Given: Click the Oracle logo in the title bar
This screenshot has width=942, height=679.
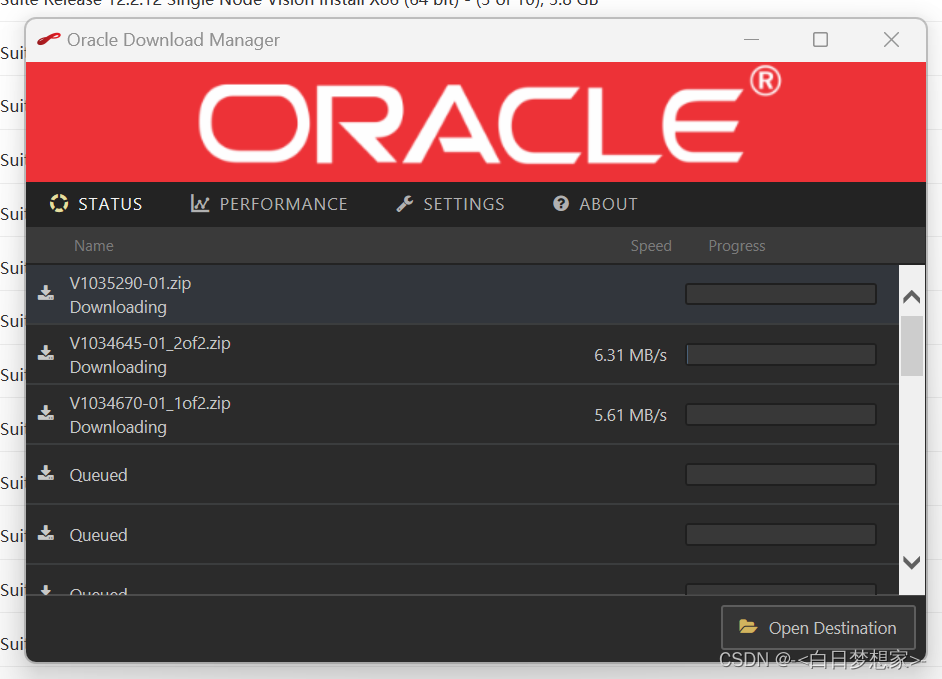Looking at the screenshot, I should (48, 39).
